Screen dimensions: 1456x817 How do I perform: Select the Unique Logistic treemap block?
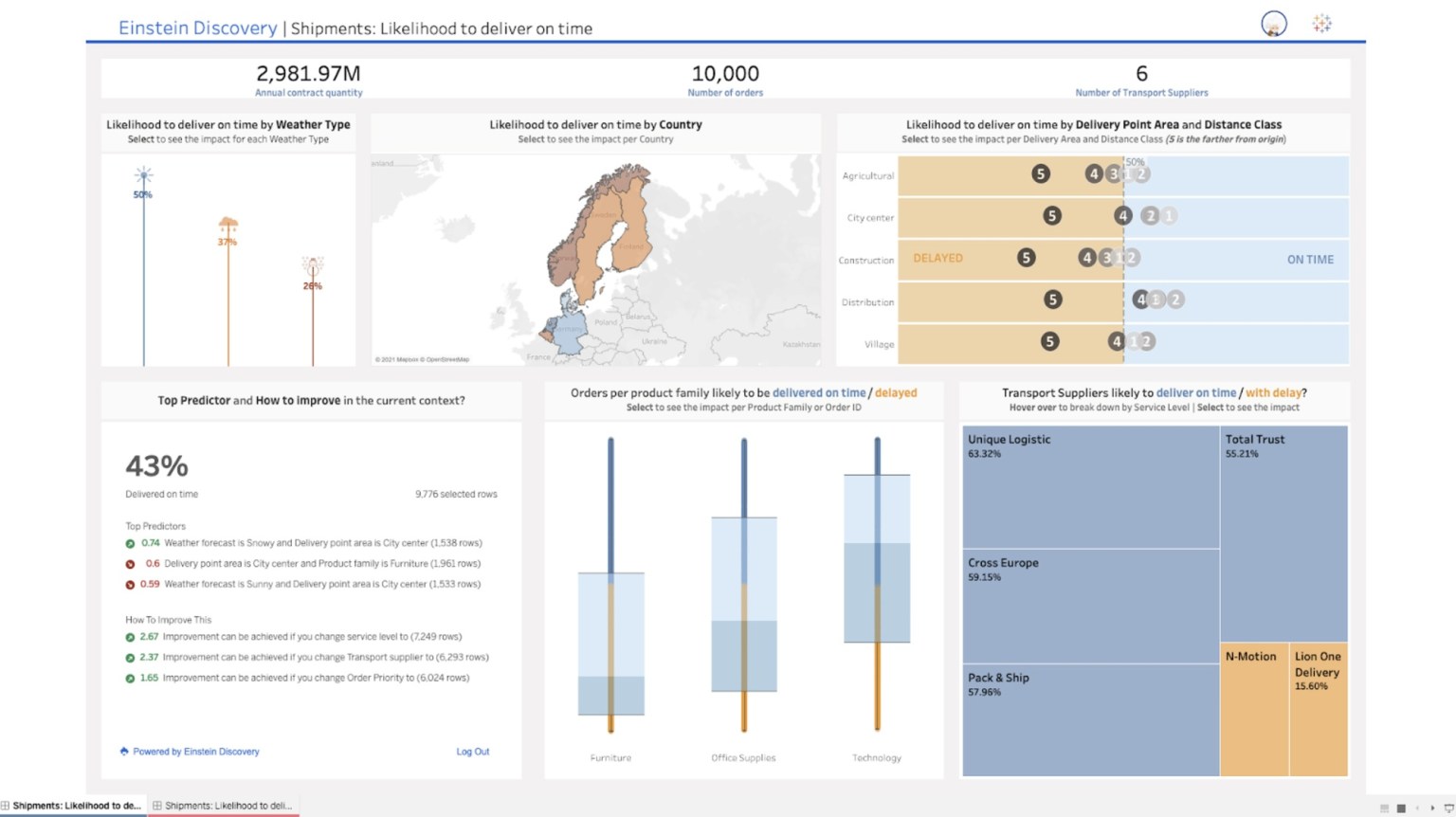point(1088,488)
